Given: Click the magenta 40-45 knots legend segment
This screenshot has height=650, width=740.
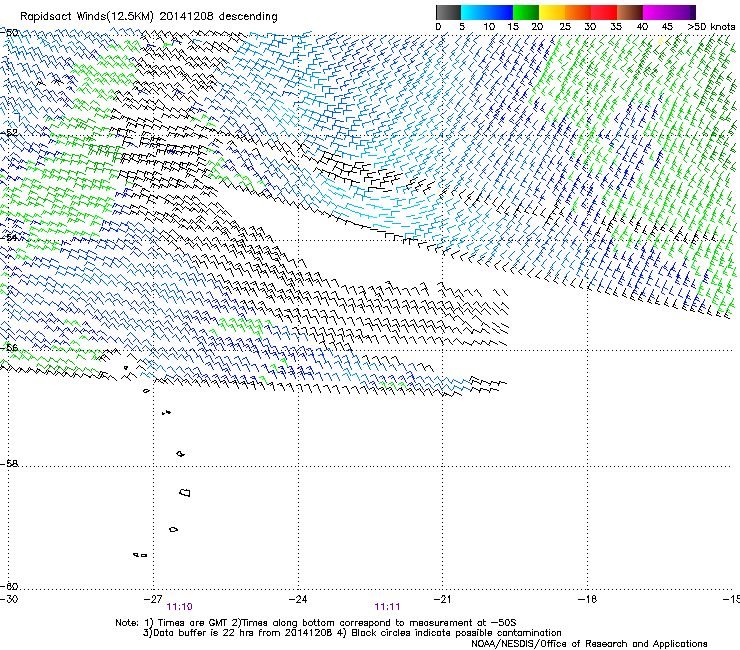Looking at the screenshot, I should [x=656, y=12].
